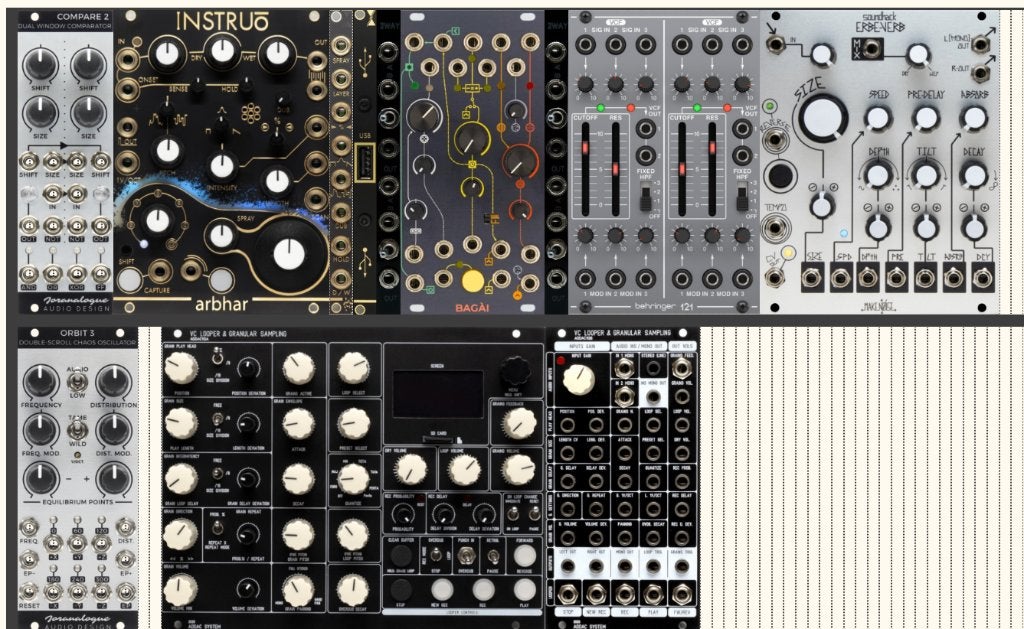Click the INPUT GAIN knob on ADDAC expander

pos(578,379)
